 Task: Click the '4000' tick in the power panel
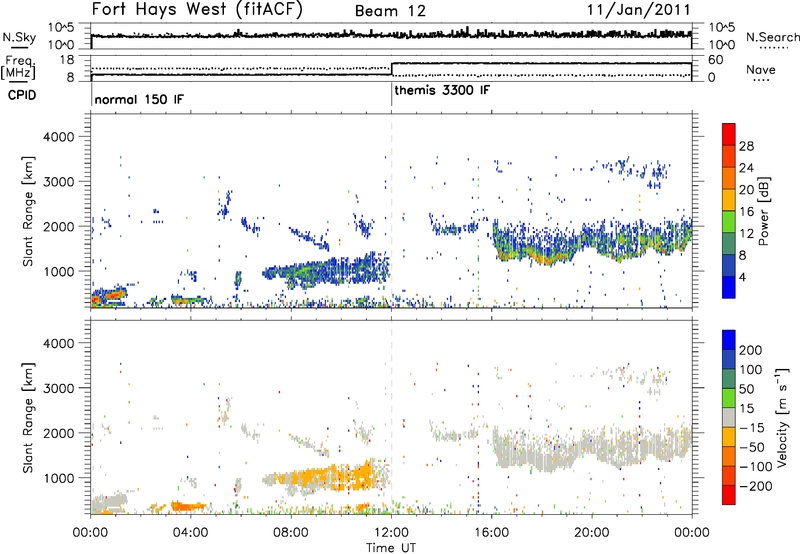58,137
